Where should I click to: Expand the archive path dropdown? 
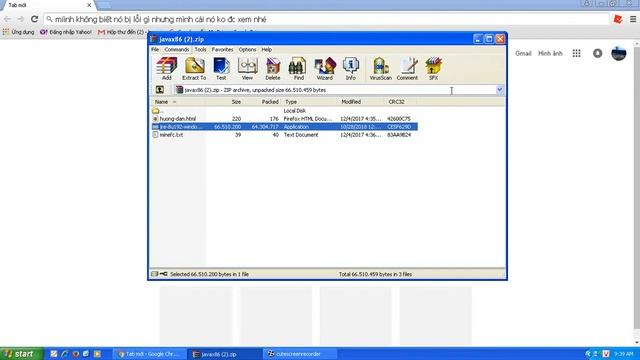(500, 90)
